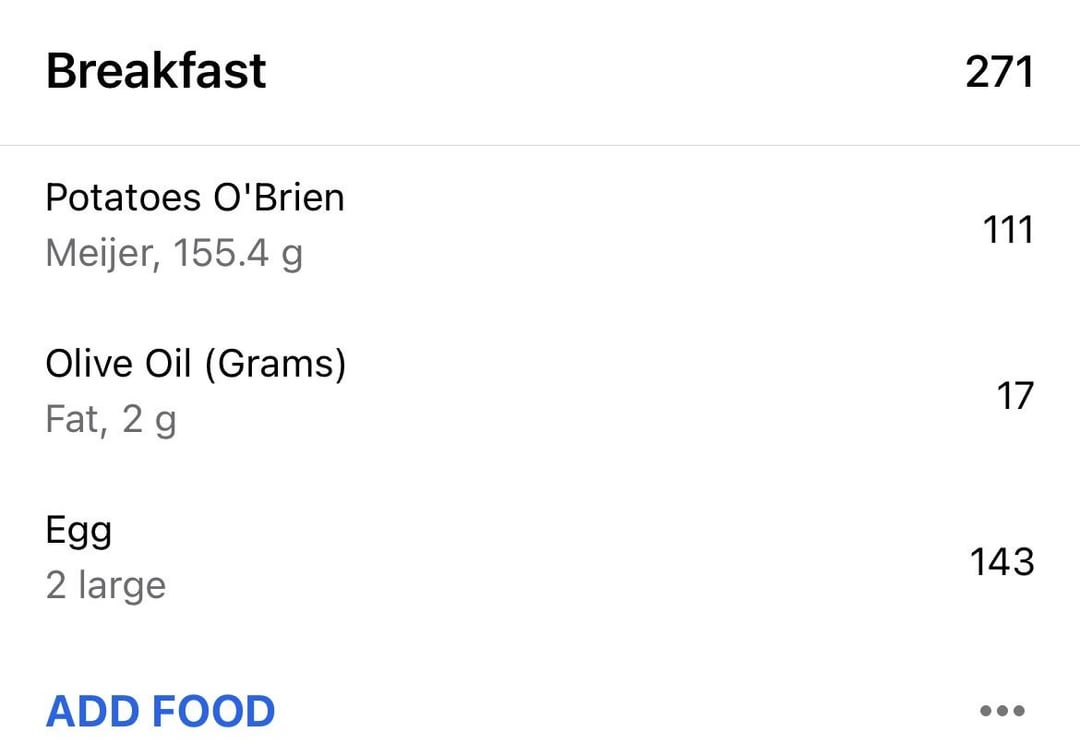
Task: Tap the 143 calorie value for eggs
Action: (1002, 562)
